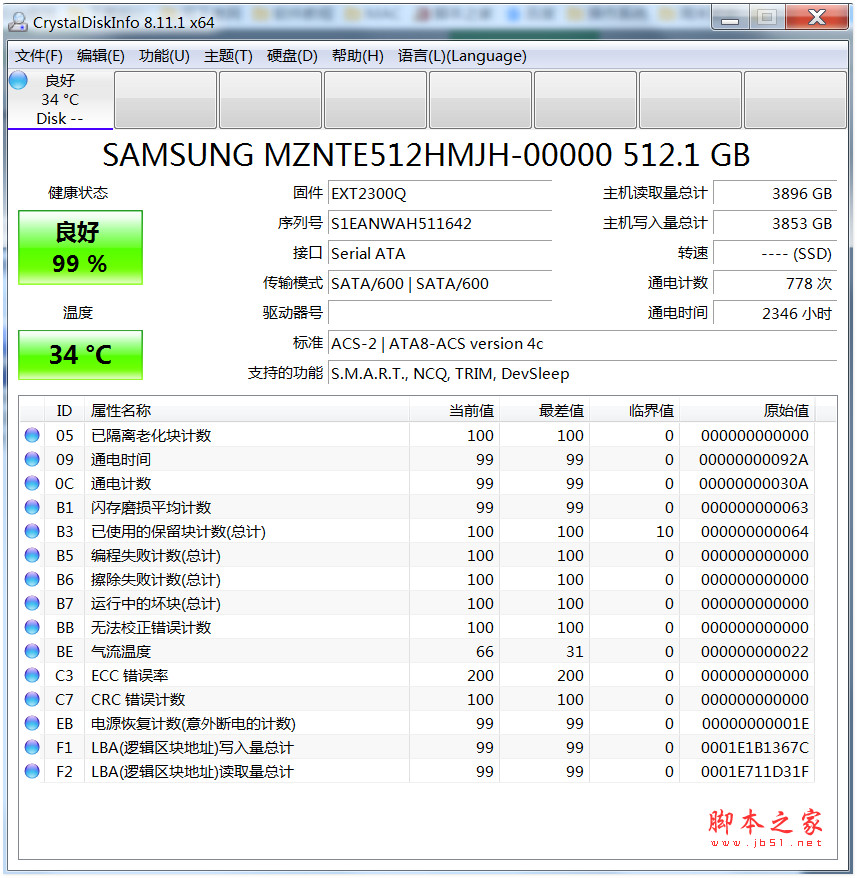
Task: Click status orb for attribute B7
Action: [32, 603]
